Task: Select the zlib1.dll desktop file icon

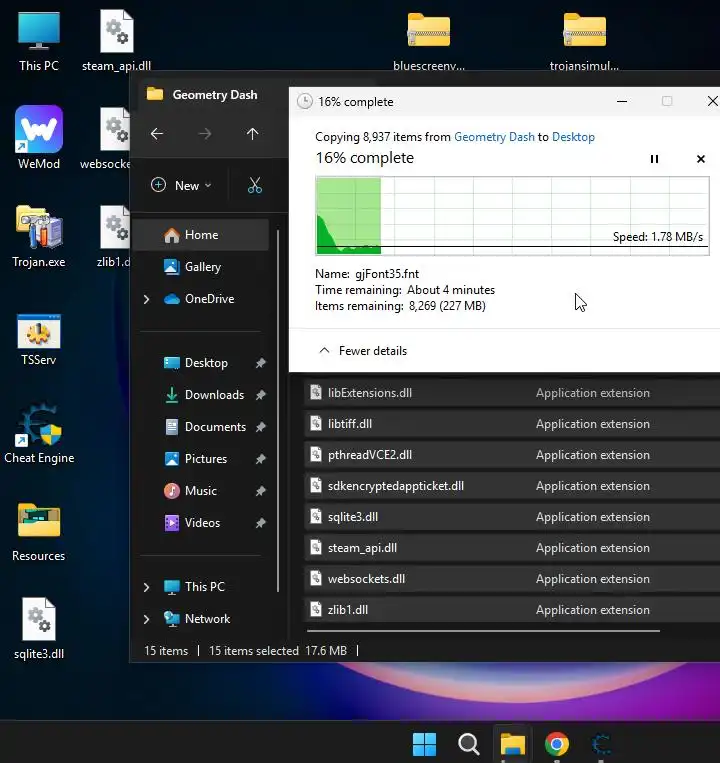Action: click(x=114, y=236)
